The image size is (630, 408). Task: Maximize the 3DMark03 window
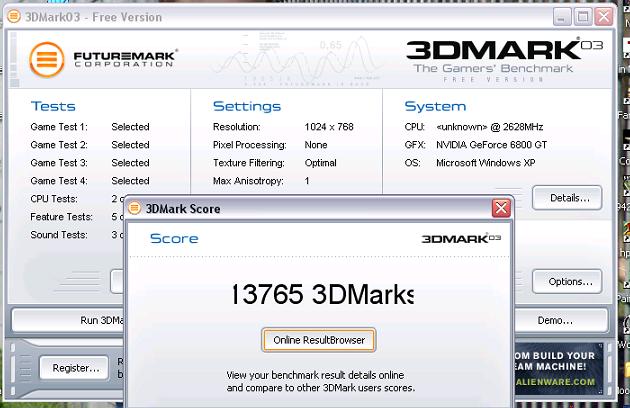(583, 17)
